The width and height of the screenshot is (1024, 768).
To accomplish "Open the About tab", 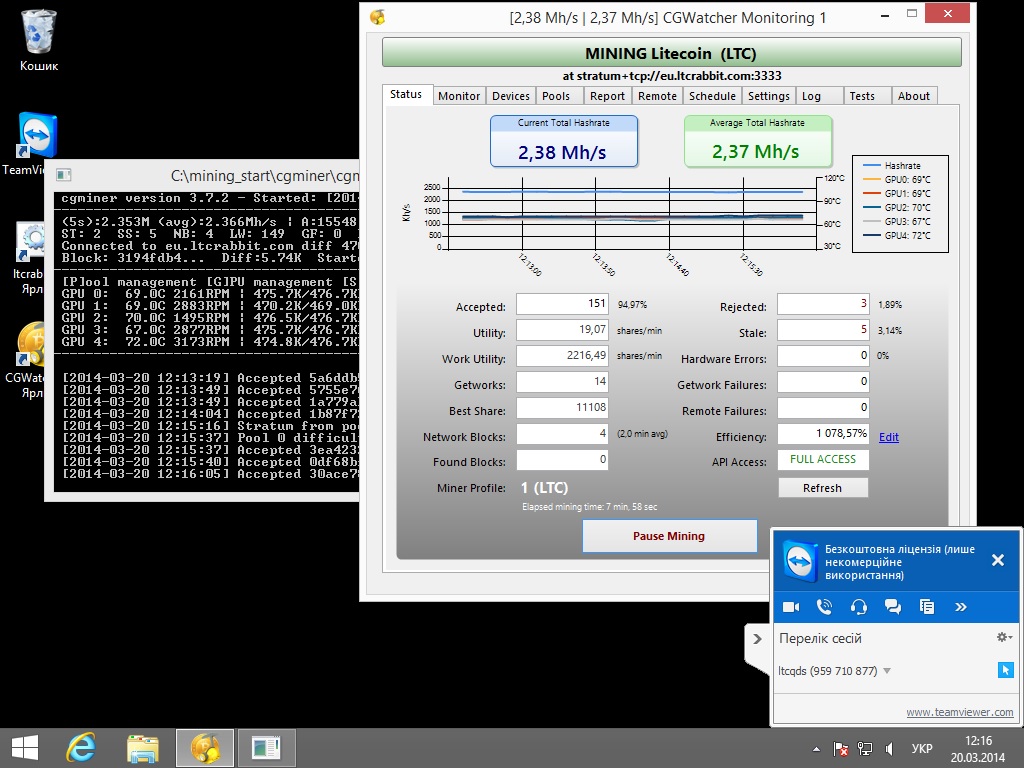I will [914, 96].
